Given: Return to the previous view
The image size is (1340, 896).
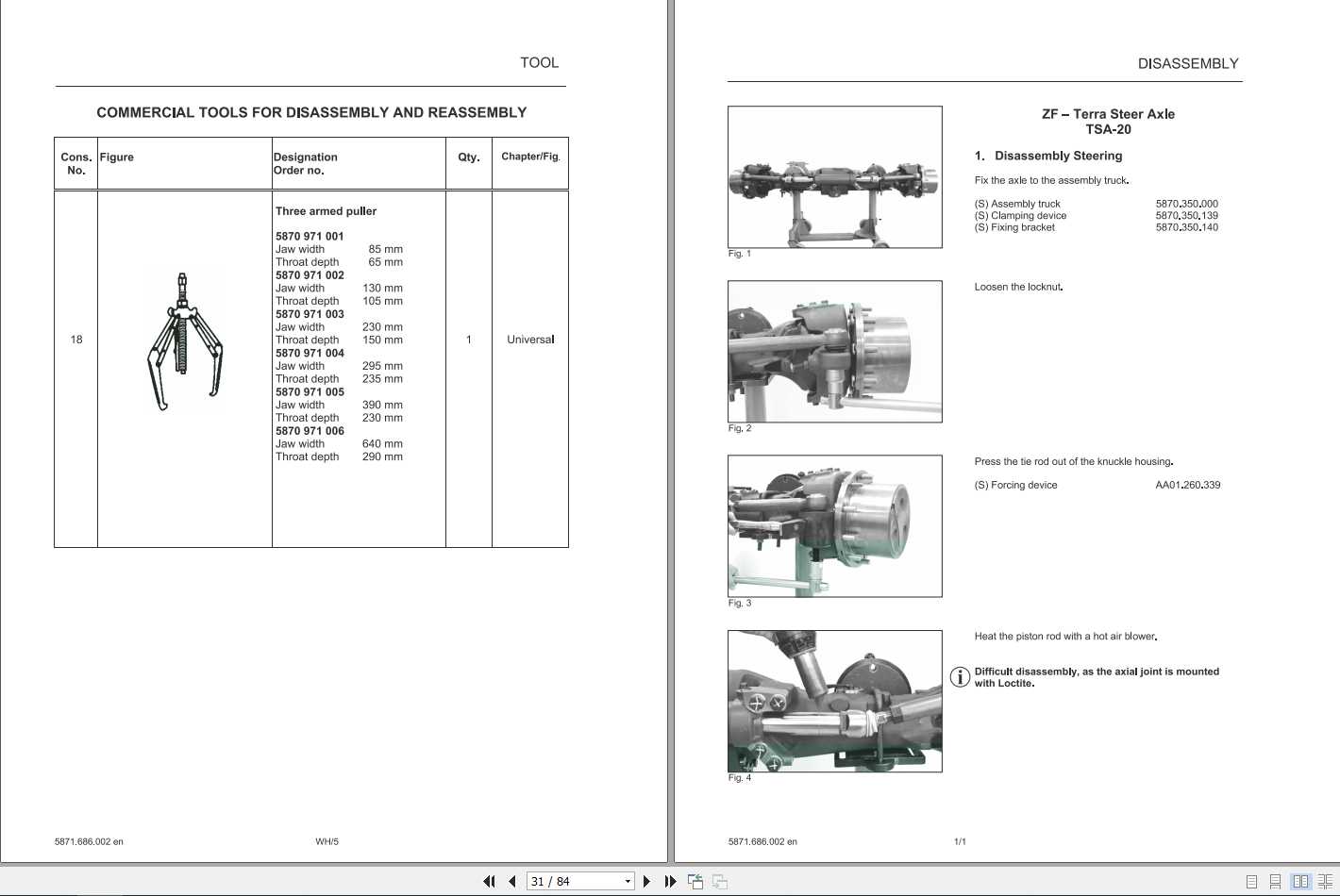Looking at the screenshot, I should (x=695, y=880).
